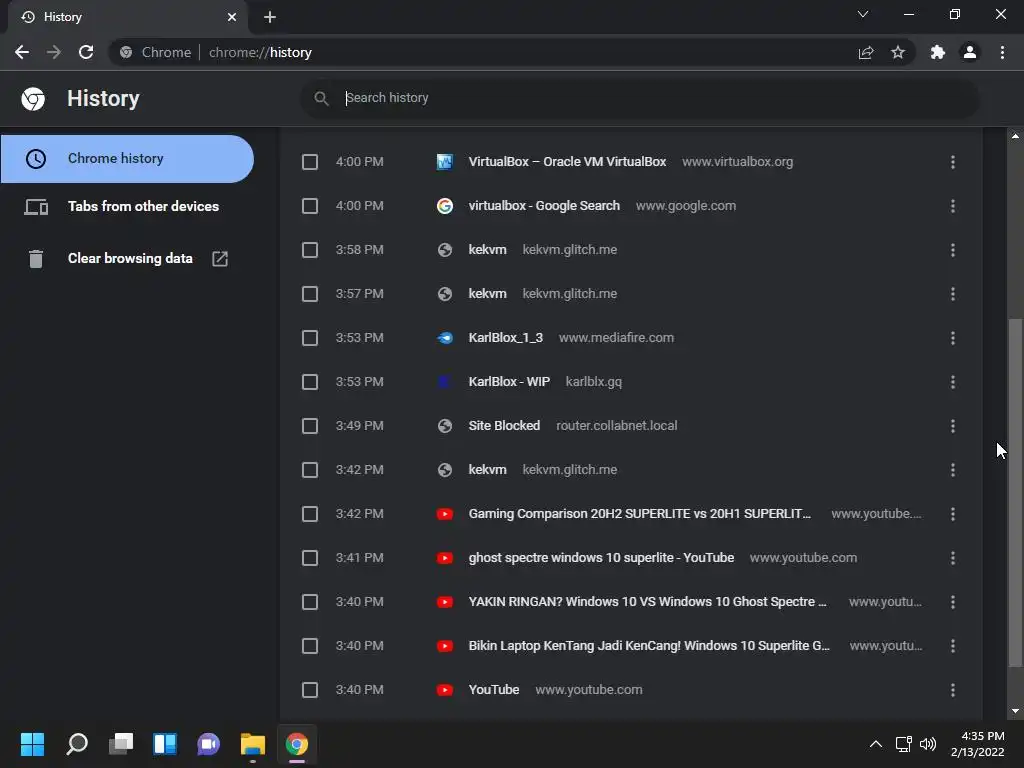Click the scrollbar down arrow
1024x768 pixels.
[x=1015, y=711]
